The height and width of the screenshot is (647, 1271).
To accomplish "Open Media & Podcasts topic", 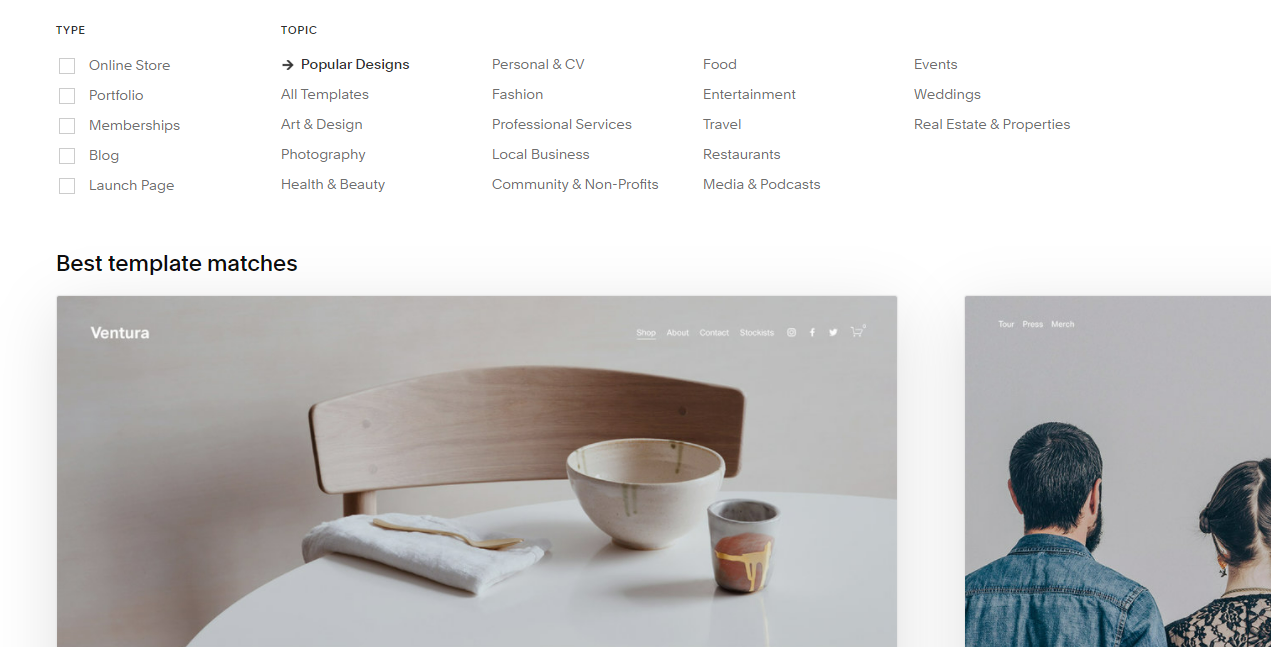I will pyautogui.click(x=762, y=184).
